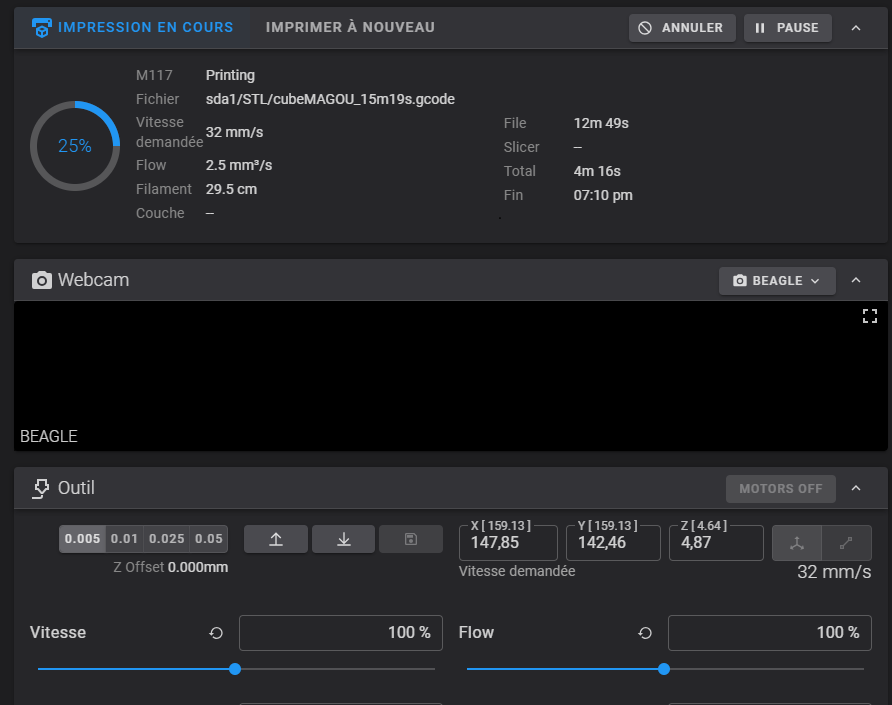Click the Vitesse slider handle
This screenshot has width=892, height=705.
pyautogui.click(x=235, y=669)
